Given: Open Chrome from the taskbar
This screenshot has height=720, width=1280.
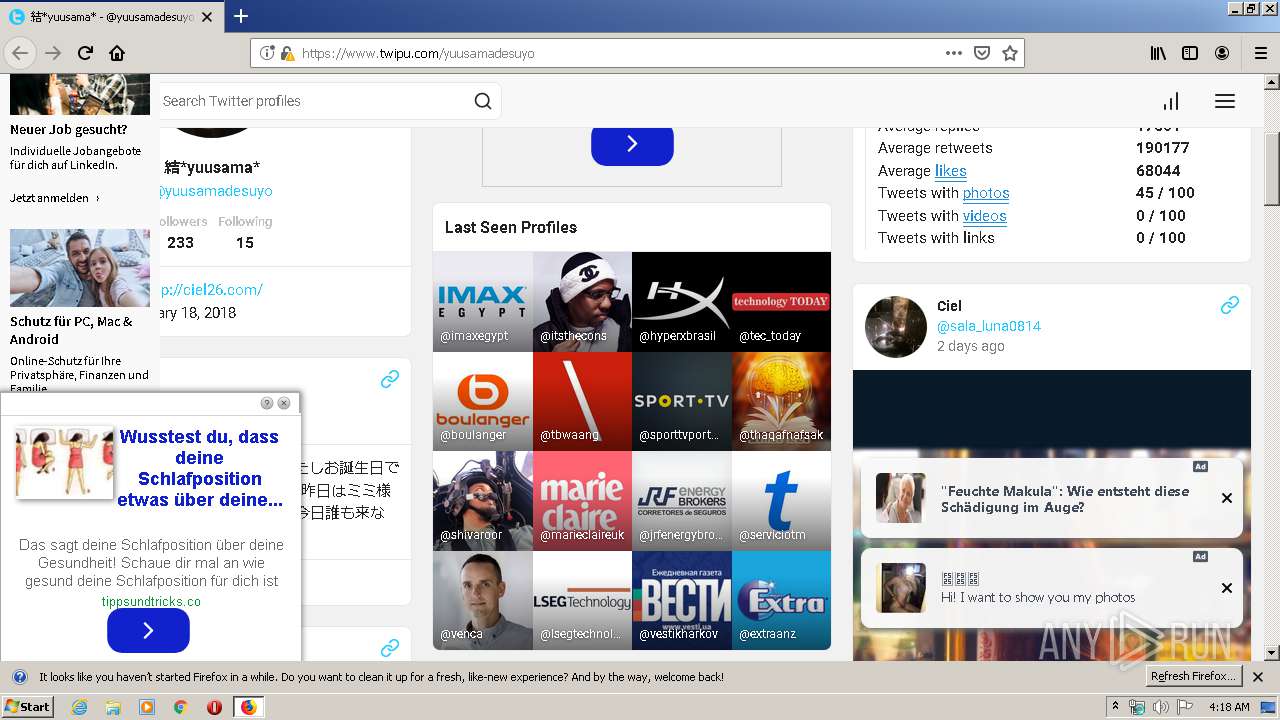Looking at the screenshot, I should (x=180, y=707).
